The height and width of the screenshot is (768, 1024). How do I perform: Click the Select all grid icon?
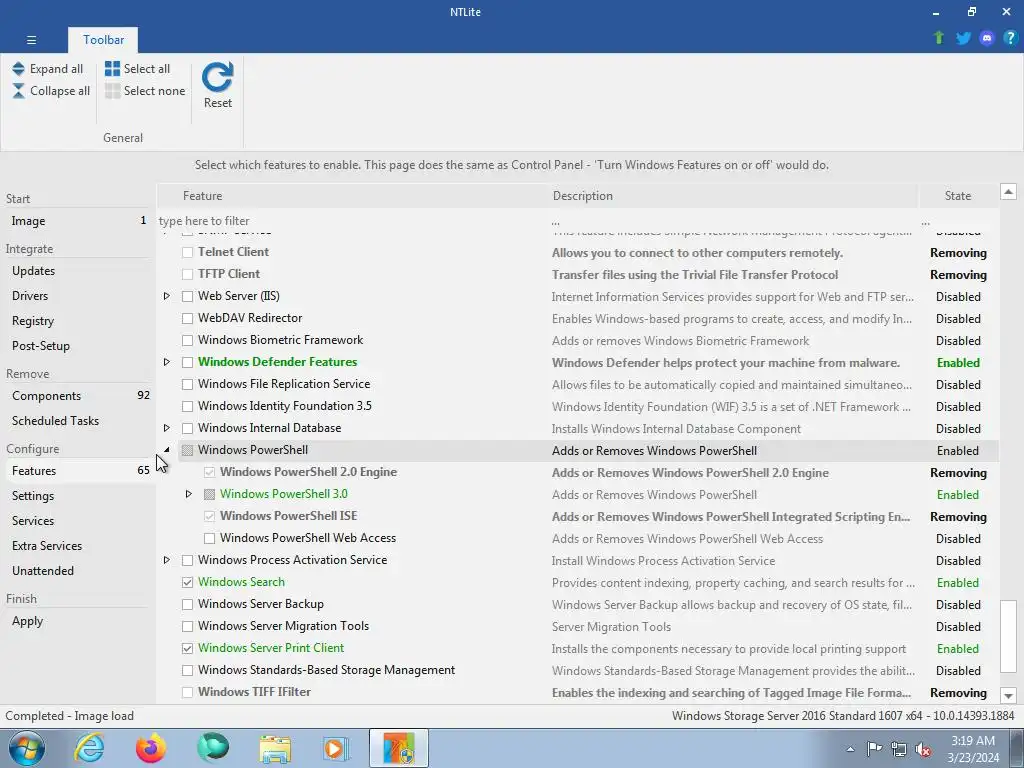click(112, 69)
